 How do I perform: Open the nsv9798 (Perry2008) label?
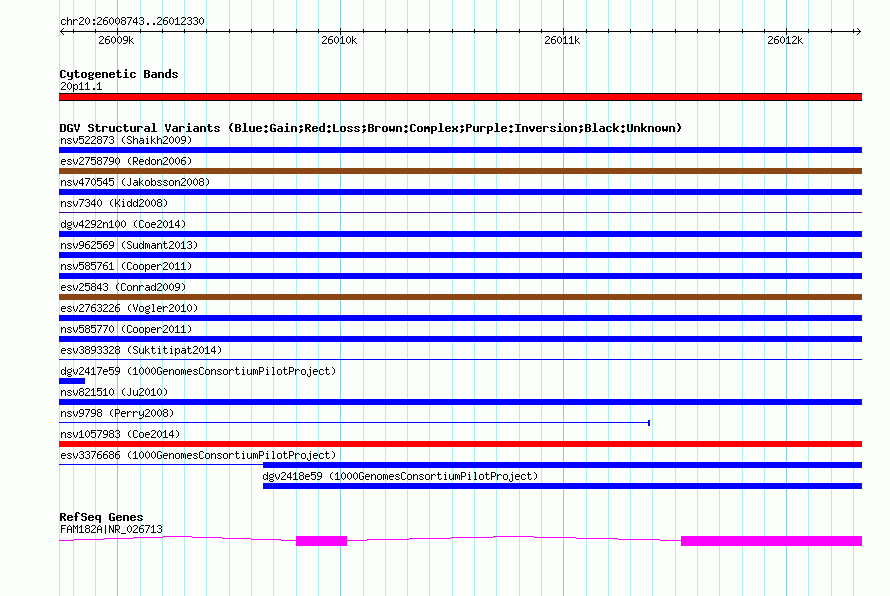[x=117, y=413]
